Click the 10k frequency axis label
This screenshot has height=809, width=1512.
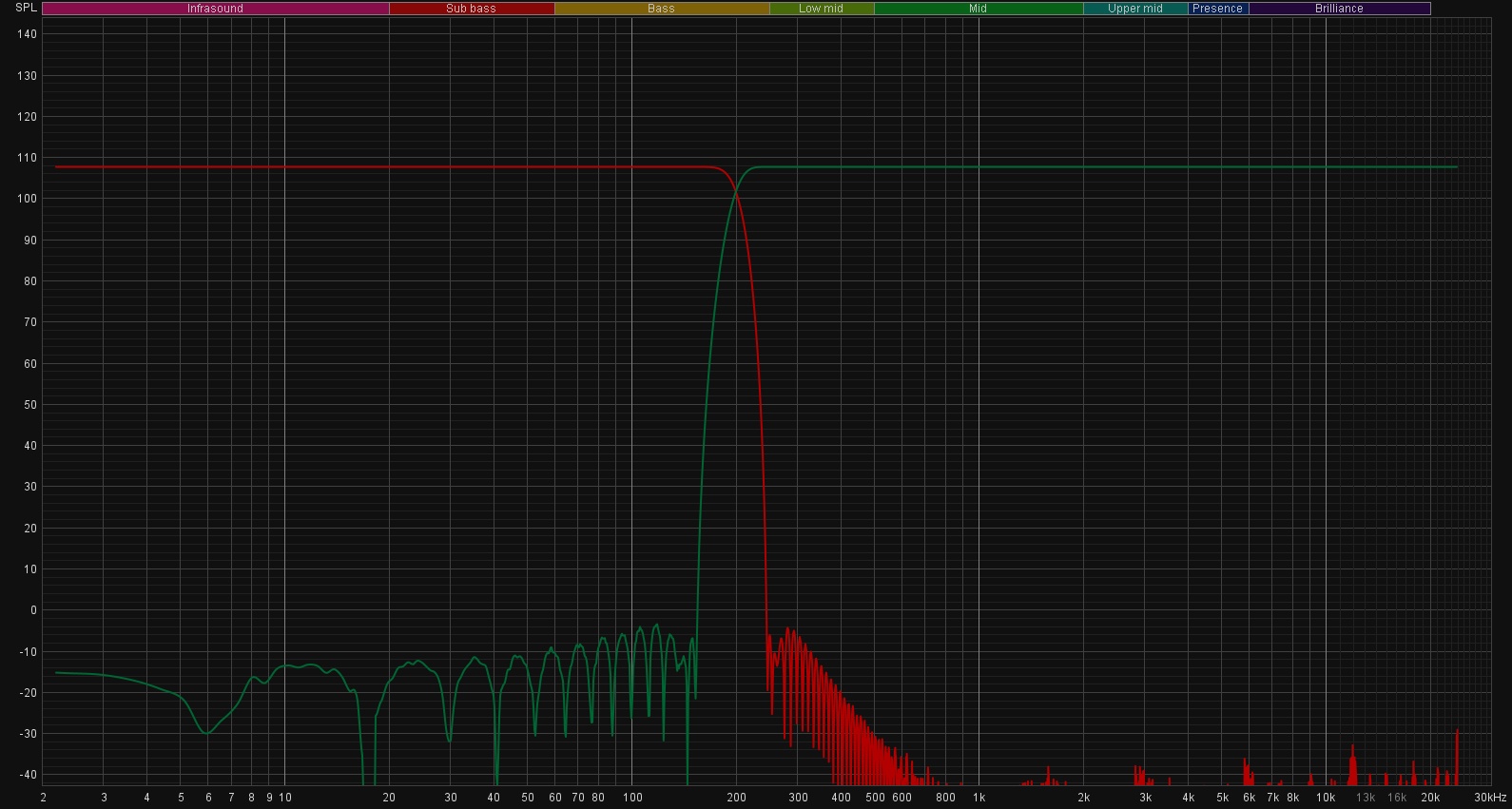(1326, 798)
